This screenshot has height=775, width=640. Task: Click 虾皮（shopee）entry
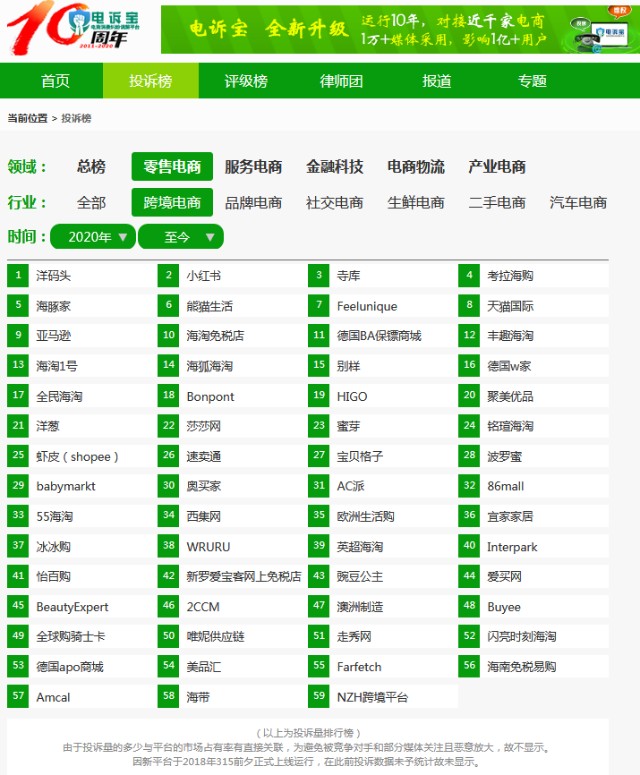[82, 456]
